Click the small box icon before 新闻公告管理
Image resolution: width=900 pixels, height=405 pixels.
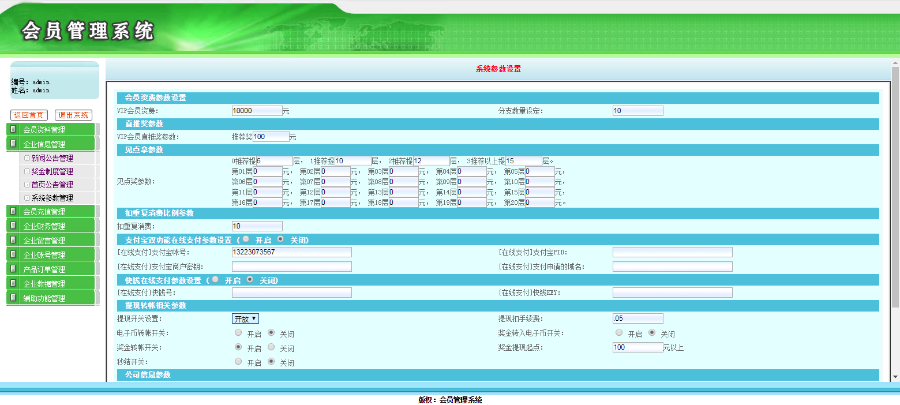[x=27, y=157]
